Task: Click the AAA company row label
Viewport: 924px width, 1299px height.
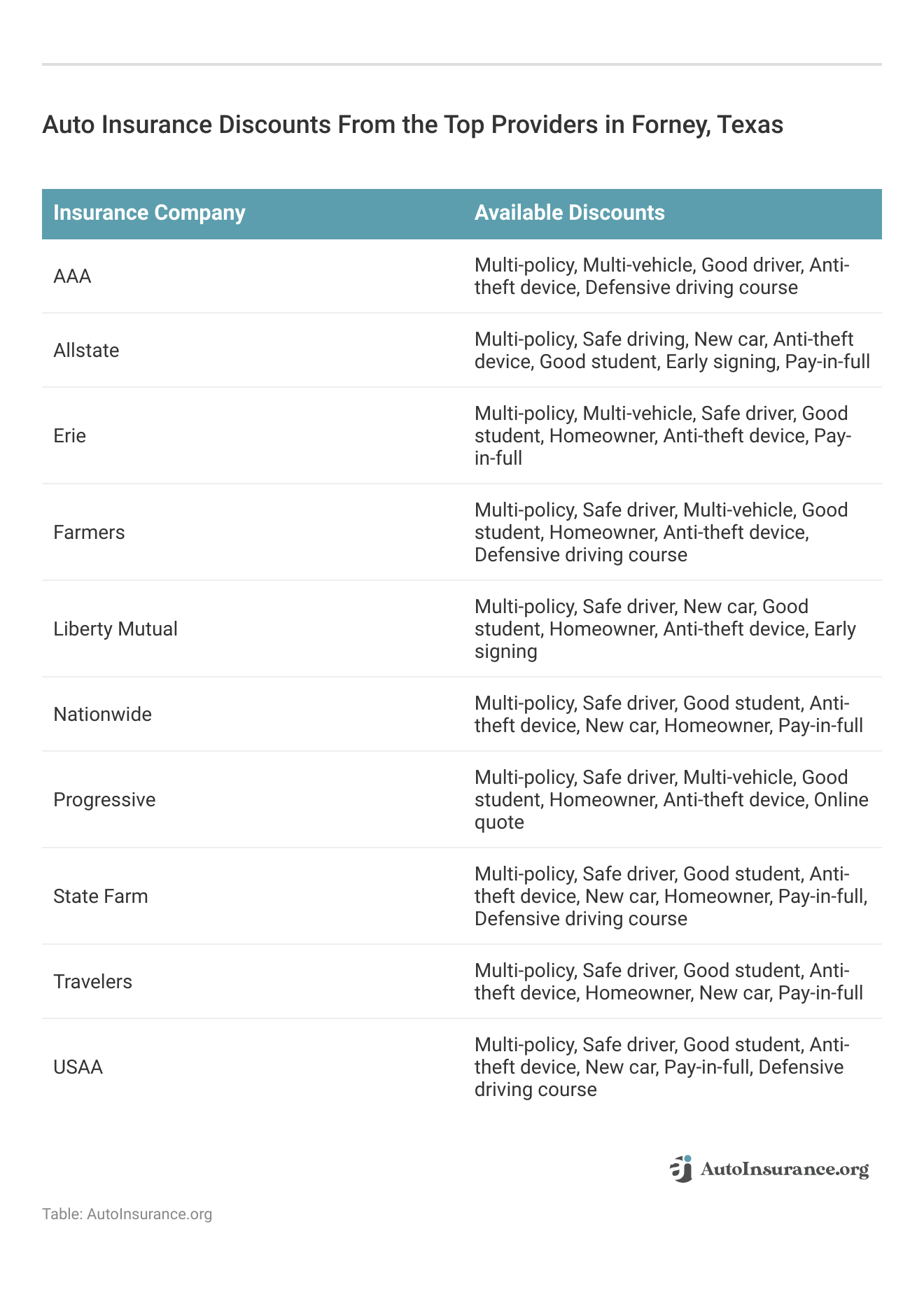Action: 72,276
